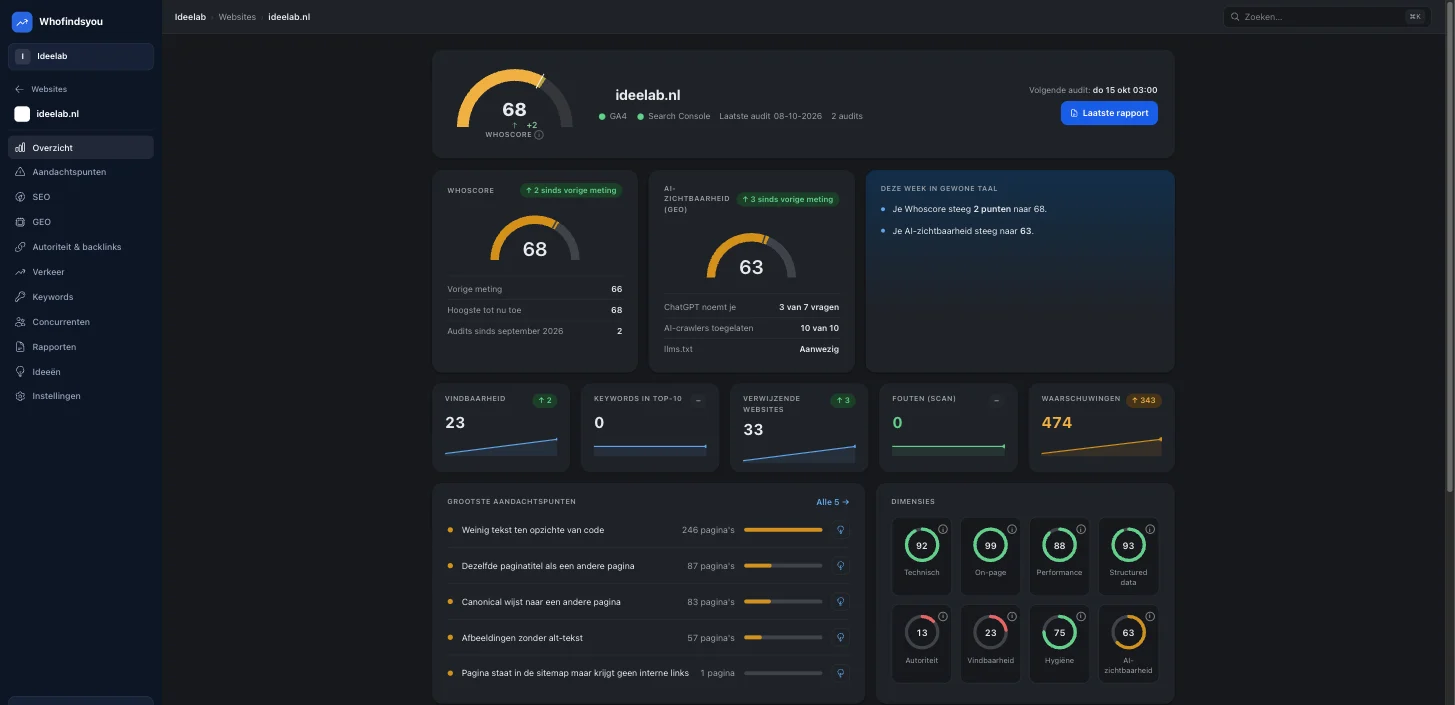
Task: Select ideelab.nl site in sidebar
Action: (x=47, y=114)
